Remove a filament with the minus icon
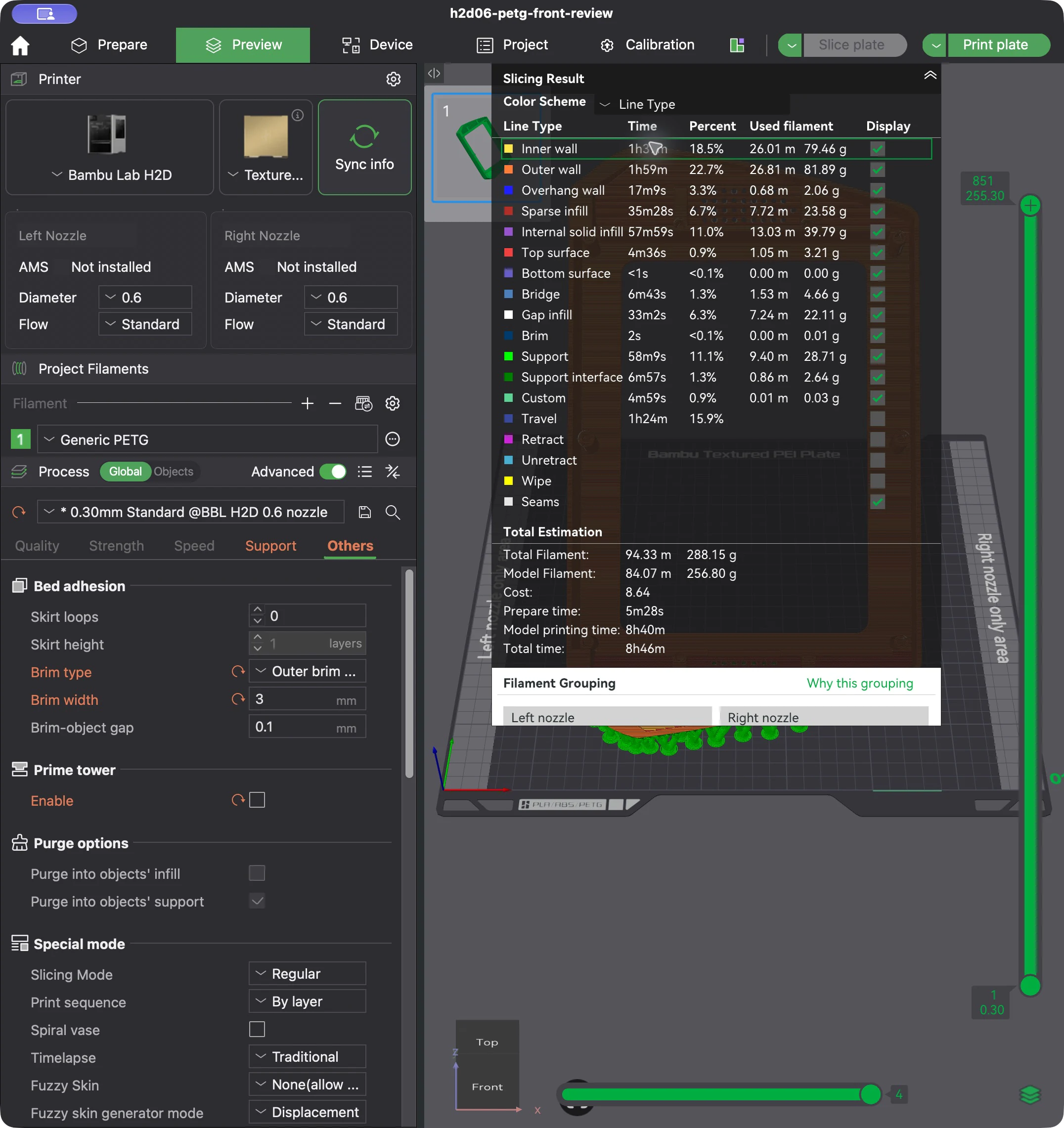The height and width of the screenshot is (1128, 1064). [335, 403]
